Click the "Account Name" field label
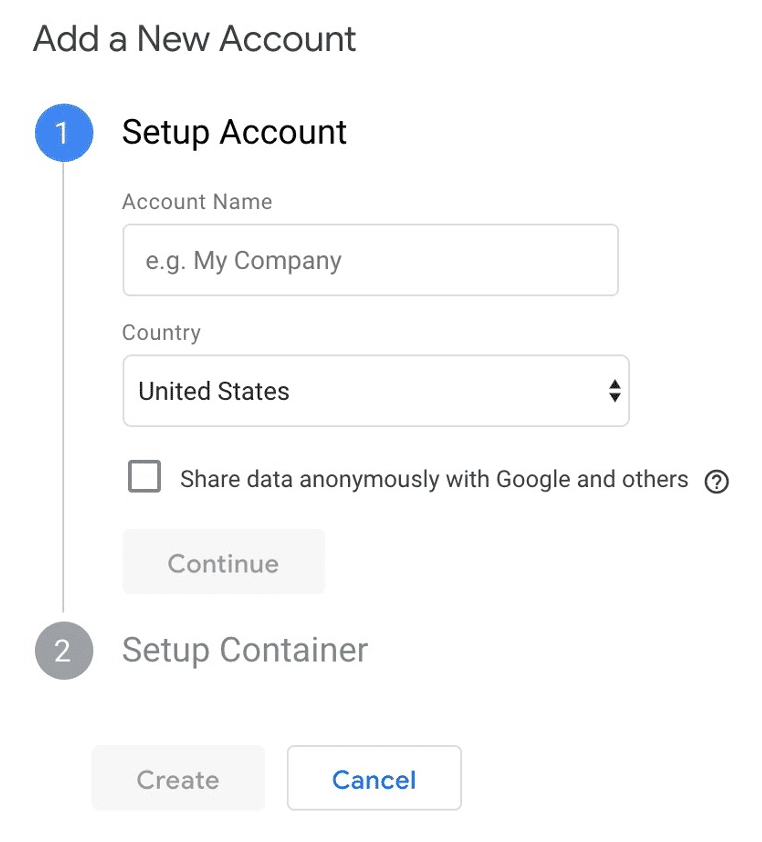The image size is (762, 842). (197, 202)
